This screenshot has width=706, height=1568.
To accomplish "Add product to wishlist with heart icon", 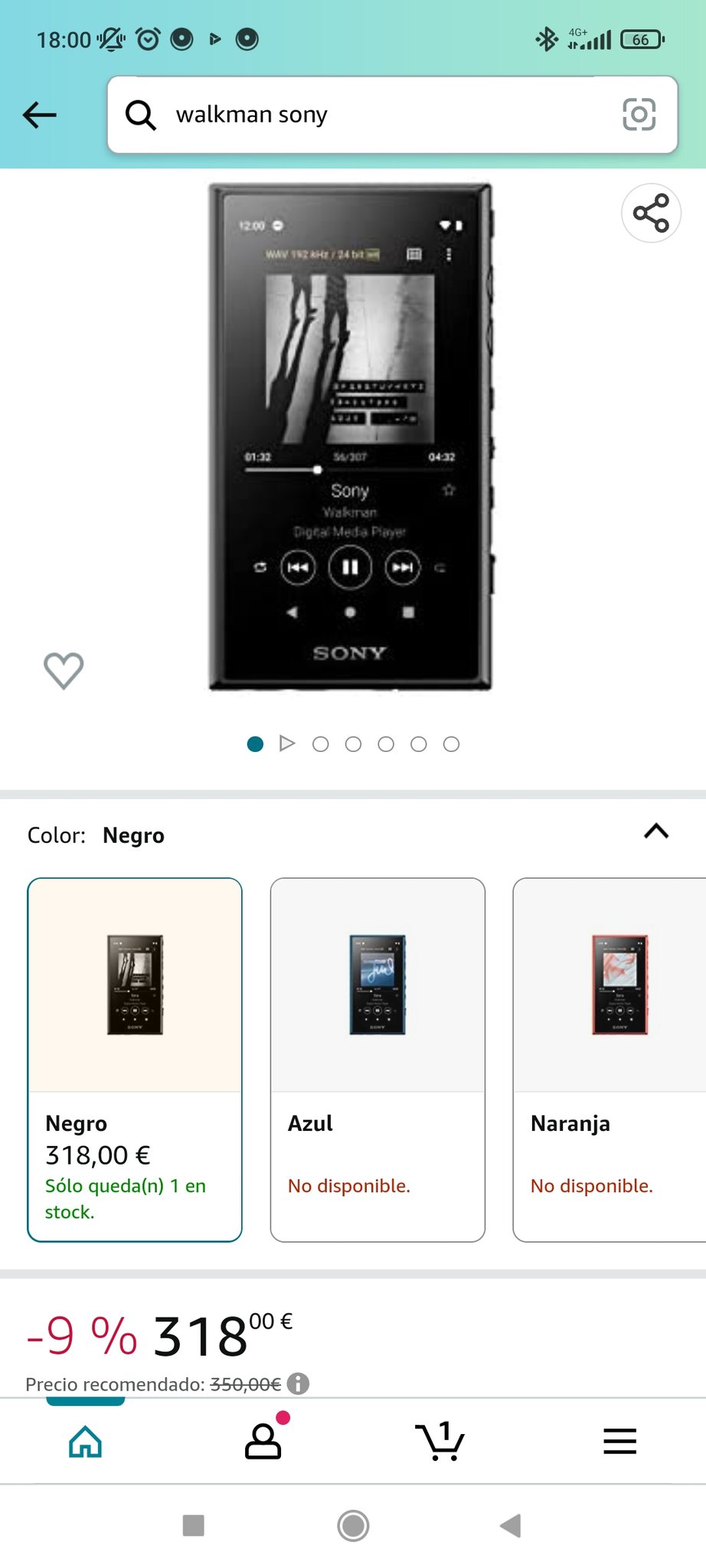I will (x=64, y=671).
